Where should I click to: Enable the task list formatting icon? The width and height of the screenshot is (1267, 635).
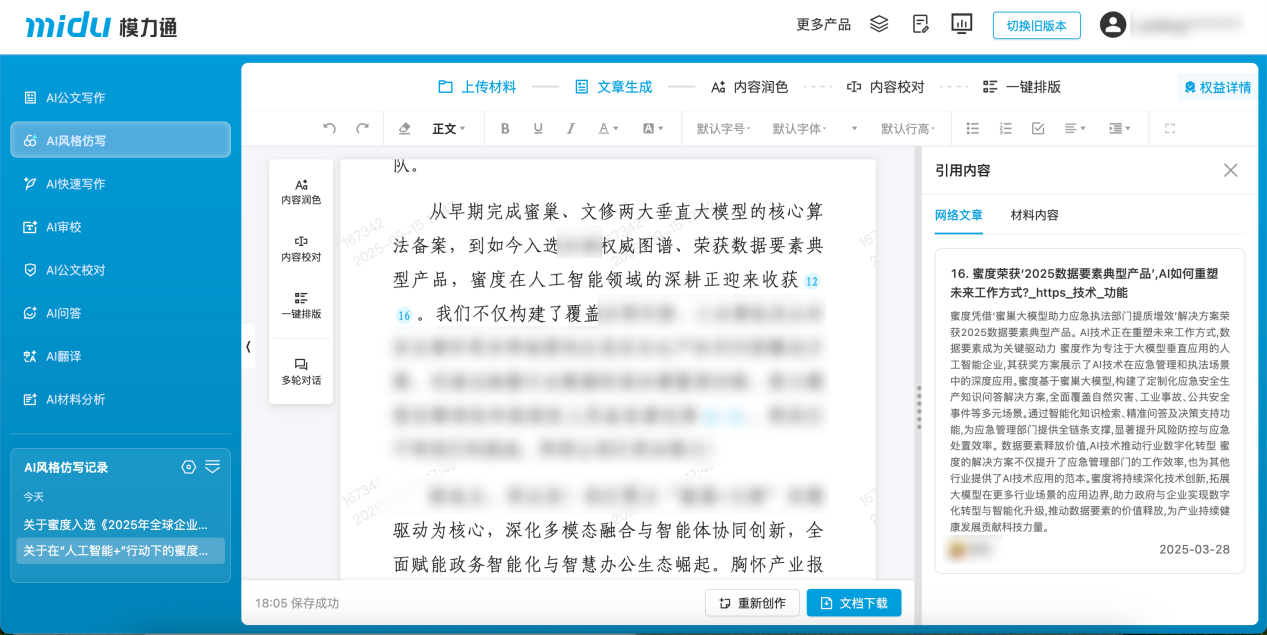point(1038,128)
